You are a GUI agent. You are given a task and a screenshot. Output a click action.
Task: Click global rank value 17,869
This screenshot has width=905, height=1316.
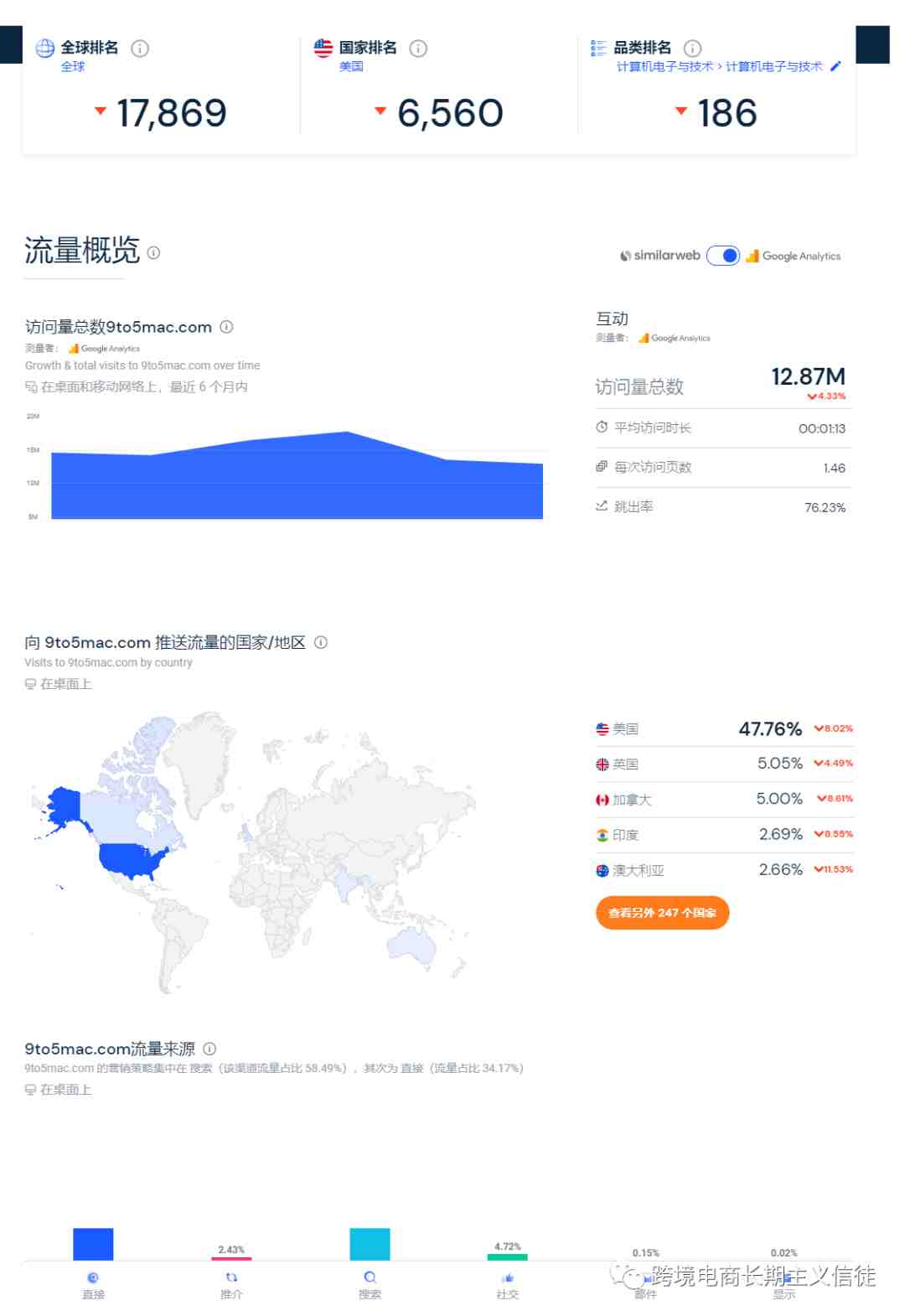click(172, 113)
